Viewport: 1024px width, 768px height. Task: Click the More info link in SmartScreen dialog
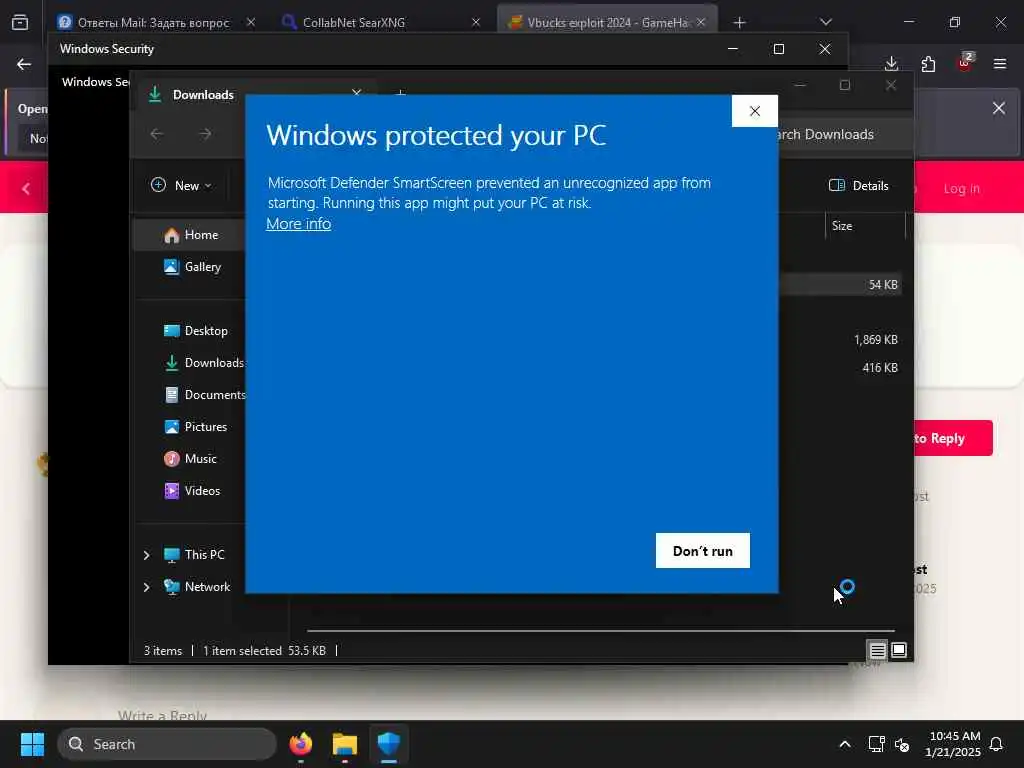[x=298, y=224]
